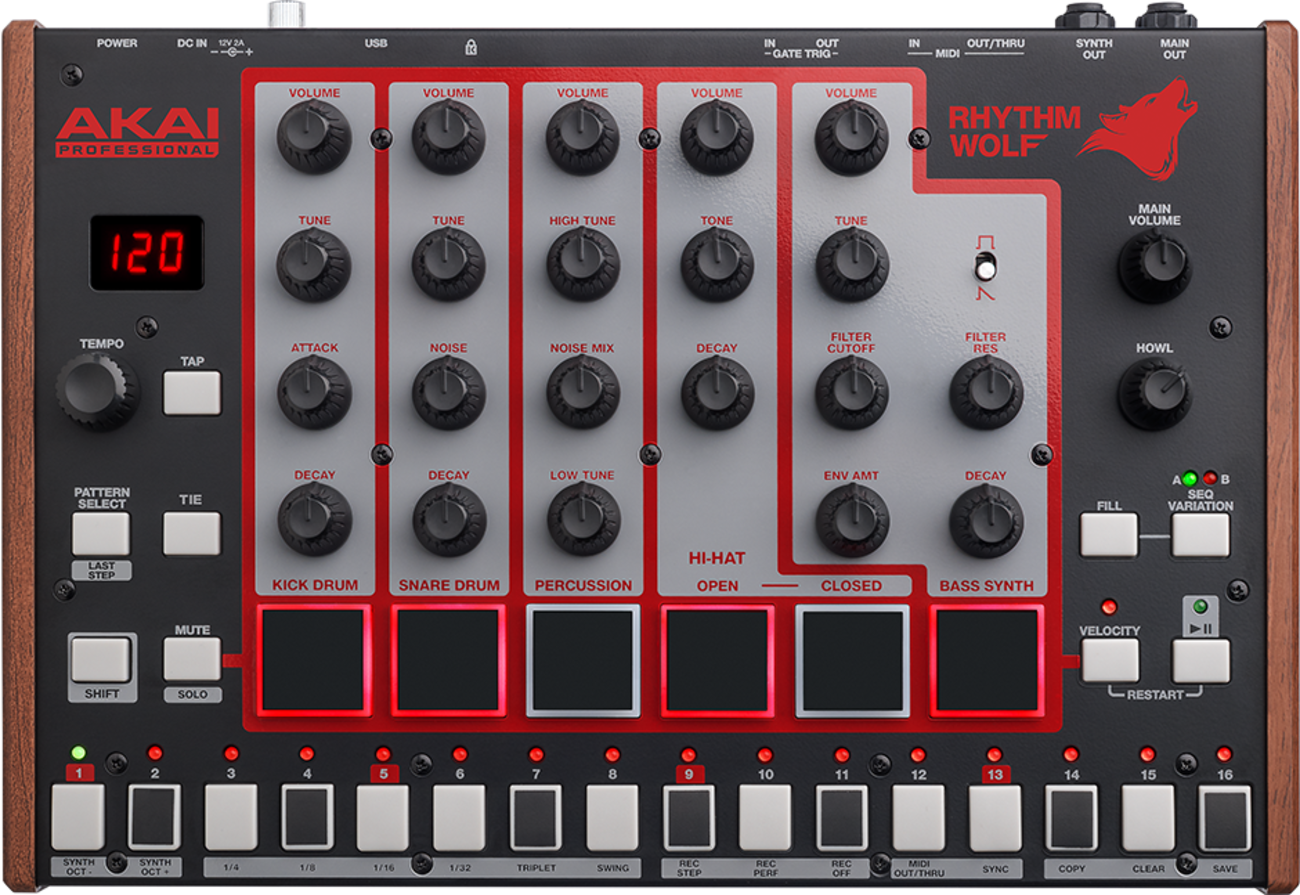
Task: Click the Howl knob
Action: click(x=1154, y=392)
